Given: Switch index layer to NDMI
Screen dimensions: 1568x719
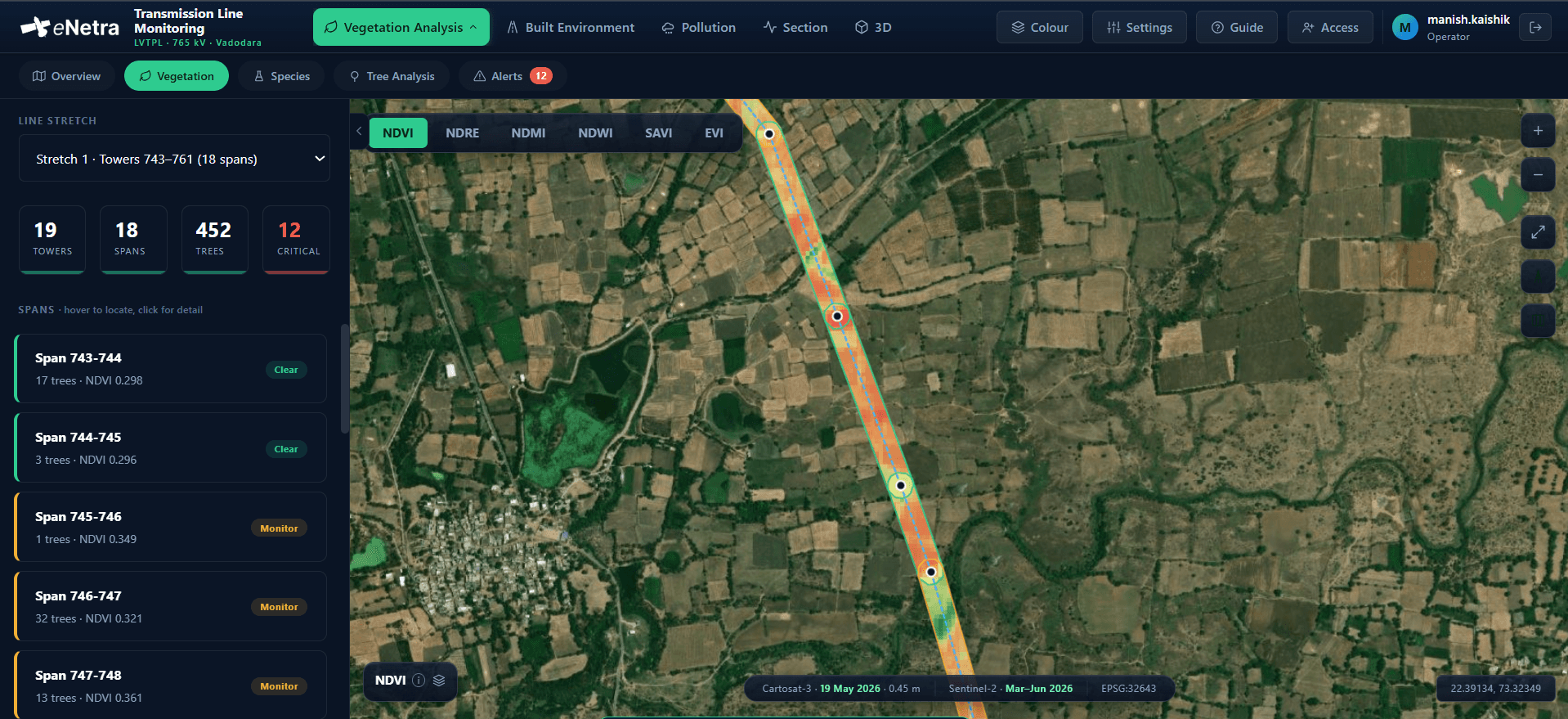Looking at the screenshot, I should click(528, 133).
